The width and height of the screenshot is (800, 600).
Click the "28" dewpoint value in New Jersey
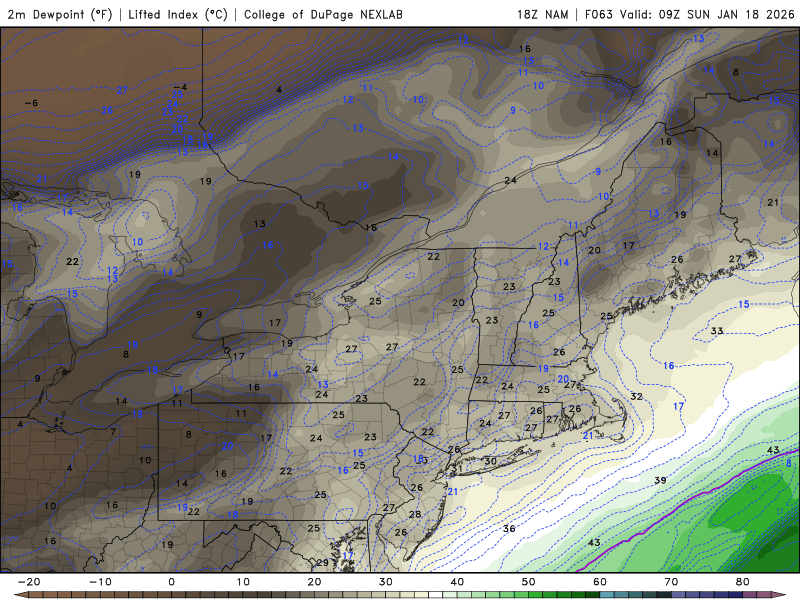[415, 514]
